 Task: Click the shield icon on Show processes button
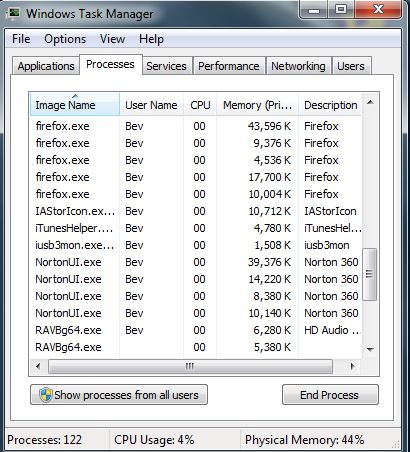click(x=46, y=395)
